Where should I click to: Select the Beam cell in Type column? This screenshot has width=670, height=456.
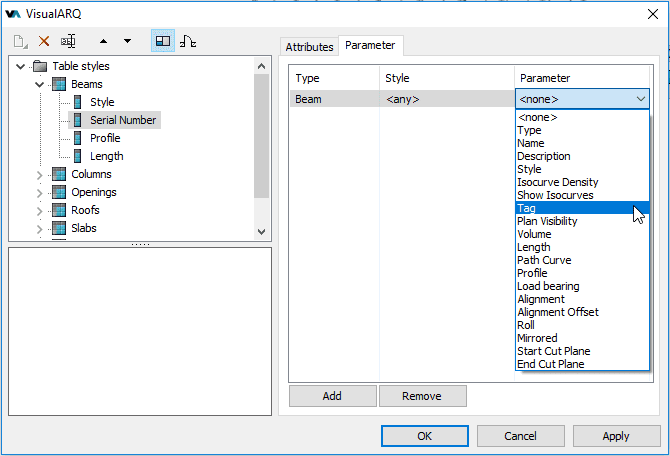tap(334, 99)
